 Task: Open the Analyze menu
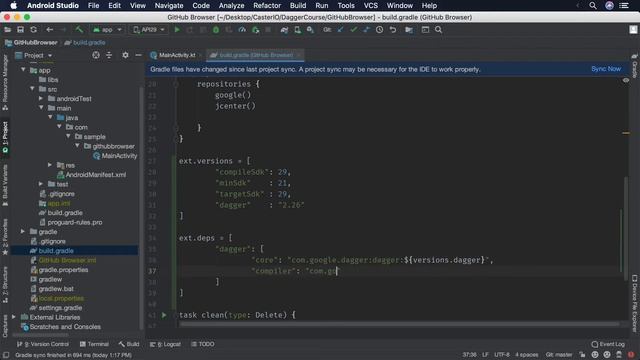231,6
